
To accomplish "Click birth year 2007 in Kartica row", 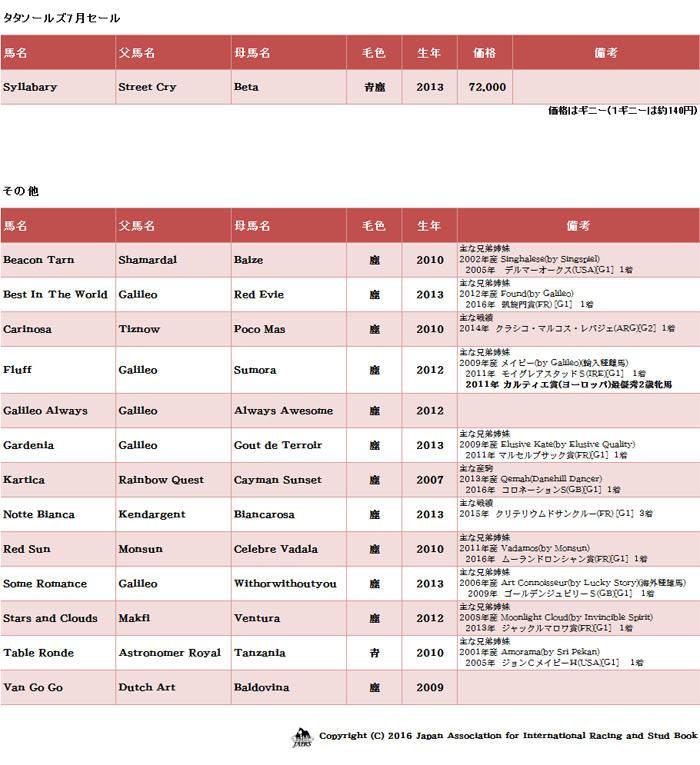I will 430,480.
